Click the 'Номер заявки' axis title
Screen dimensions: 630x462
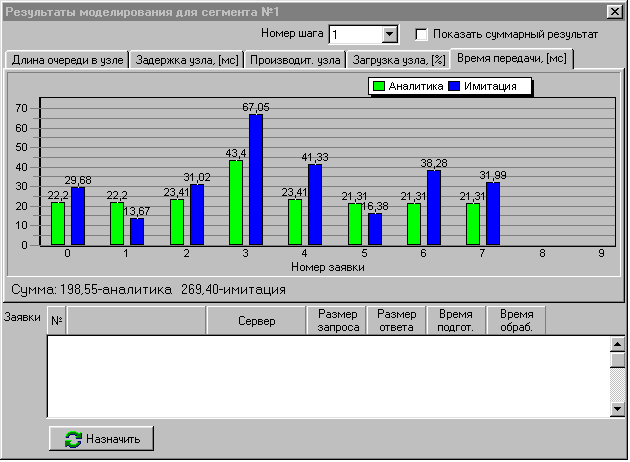327,267
